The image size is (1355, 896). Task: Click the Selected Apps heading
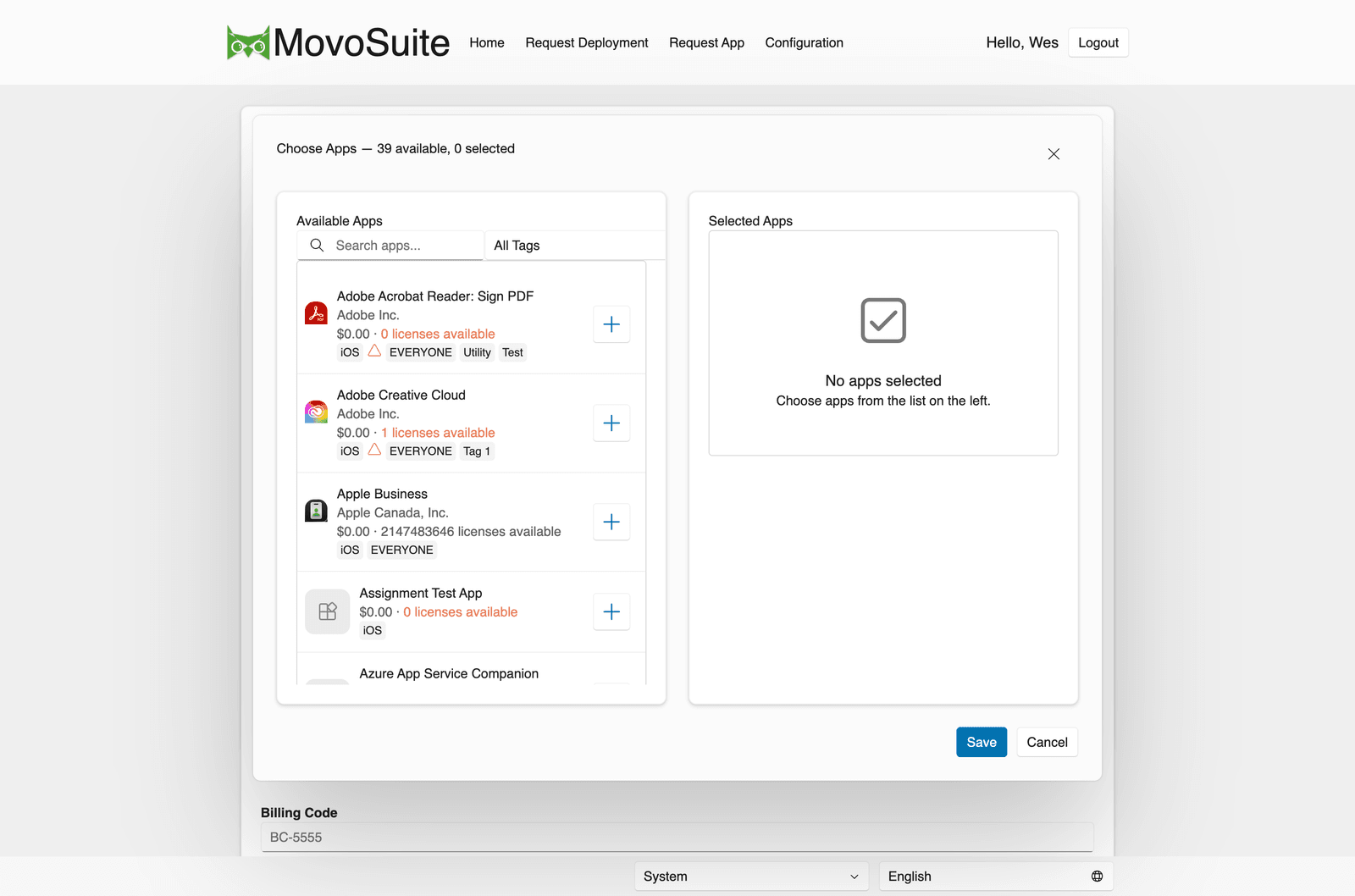click(750, 221)
